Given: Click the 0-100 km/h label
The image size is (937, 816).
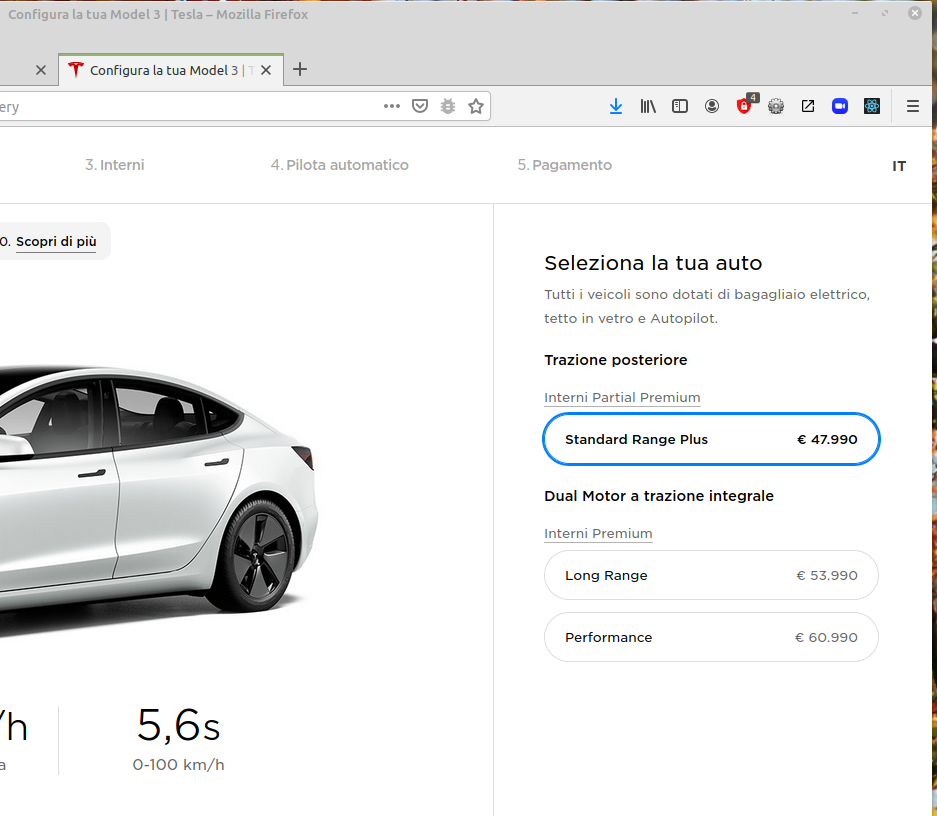Looking at the screenshot, I should pyautogui.click(x=178, y=765).
